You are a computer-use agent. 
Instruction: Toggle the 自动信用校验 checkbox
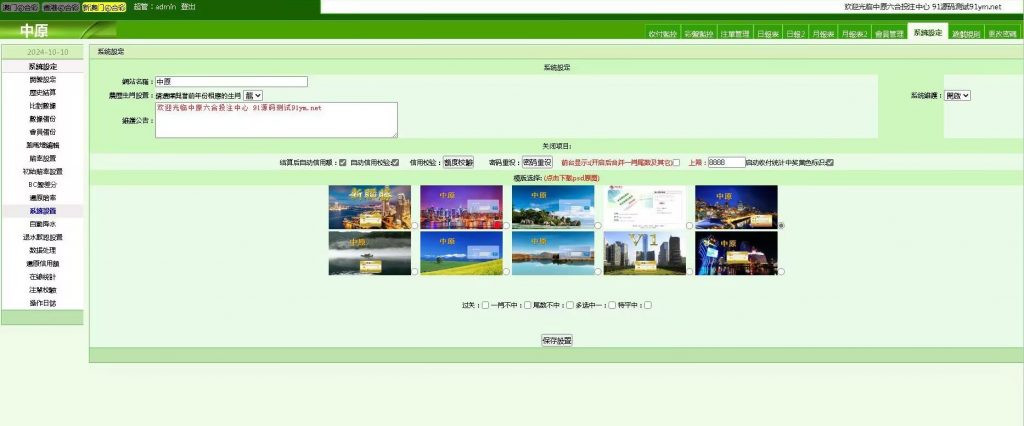(x=395, y=162)
